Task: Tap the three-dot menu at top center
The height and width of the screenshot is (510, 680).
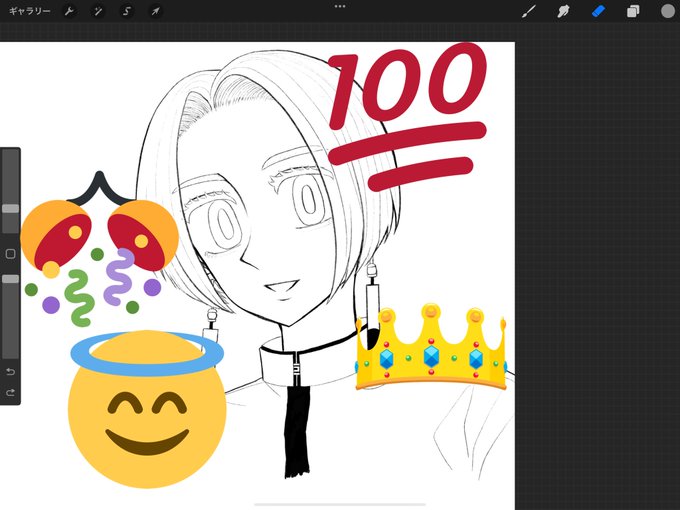Action: [340, 7]
